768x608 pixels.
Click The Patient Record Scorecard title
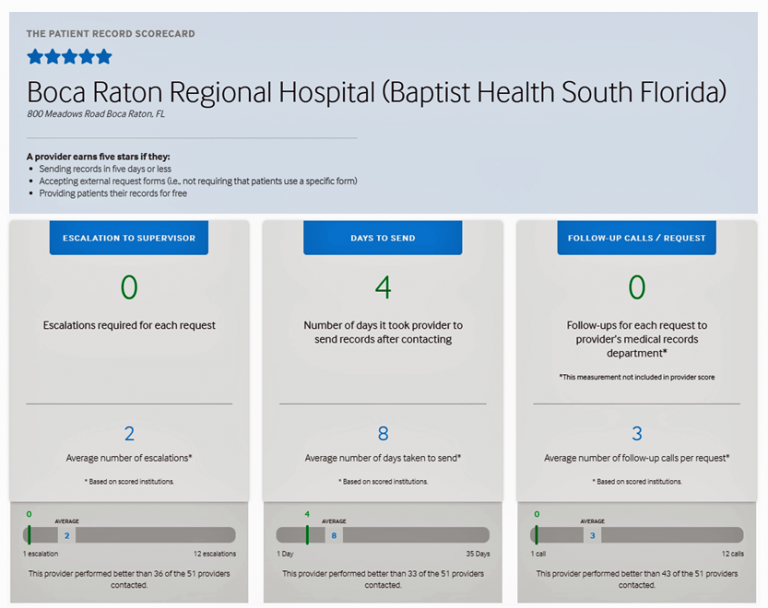pos(111,34)
